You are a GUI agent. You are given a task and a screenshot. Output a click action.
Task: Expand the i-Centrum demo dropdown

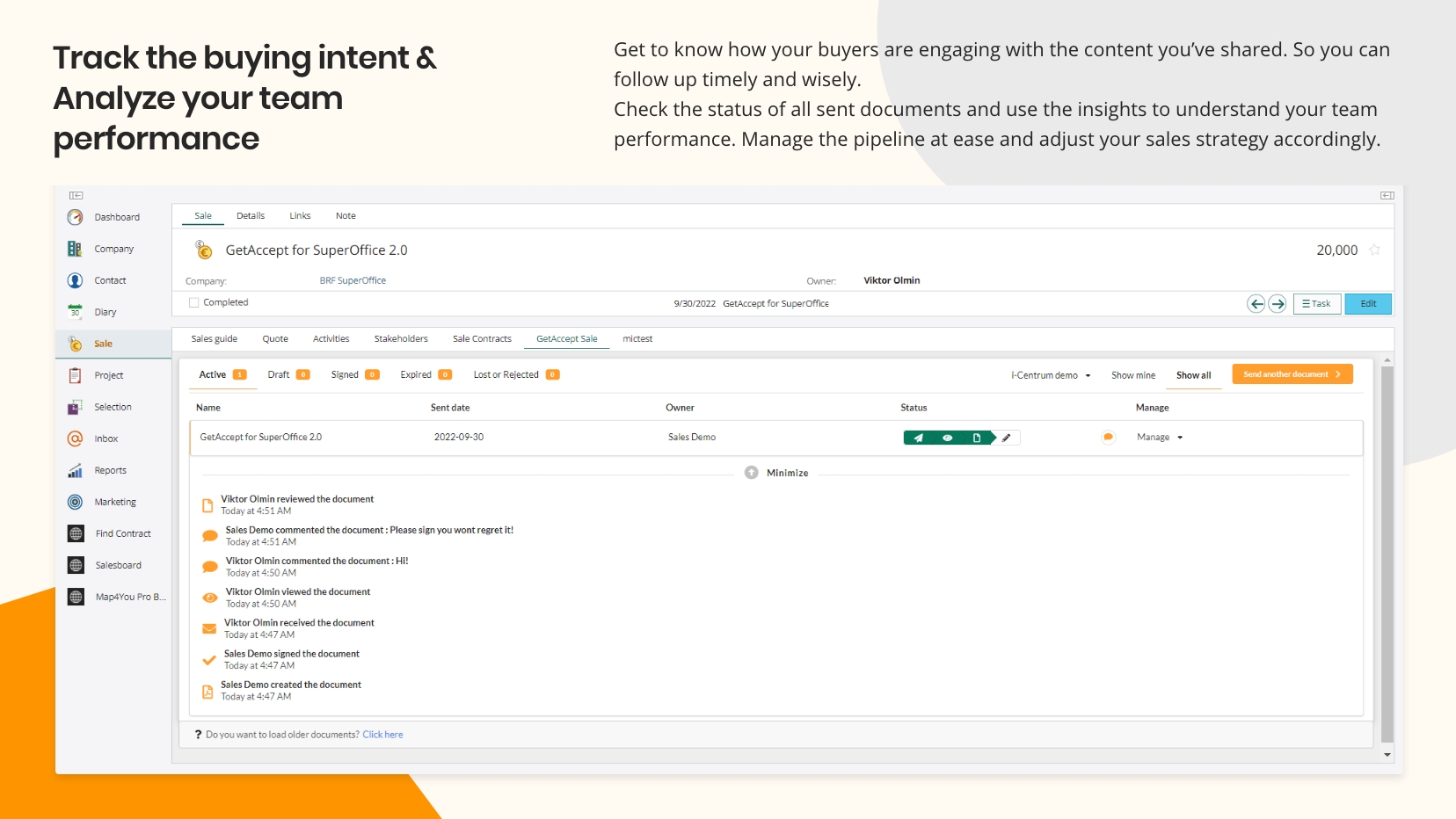pos(1051,375)
